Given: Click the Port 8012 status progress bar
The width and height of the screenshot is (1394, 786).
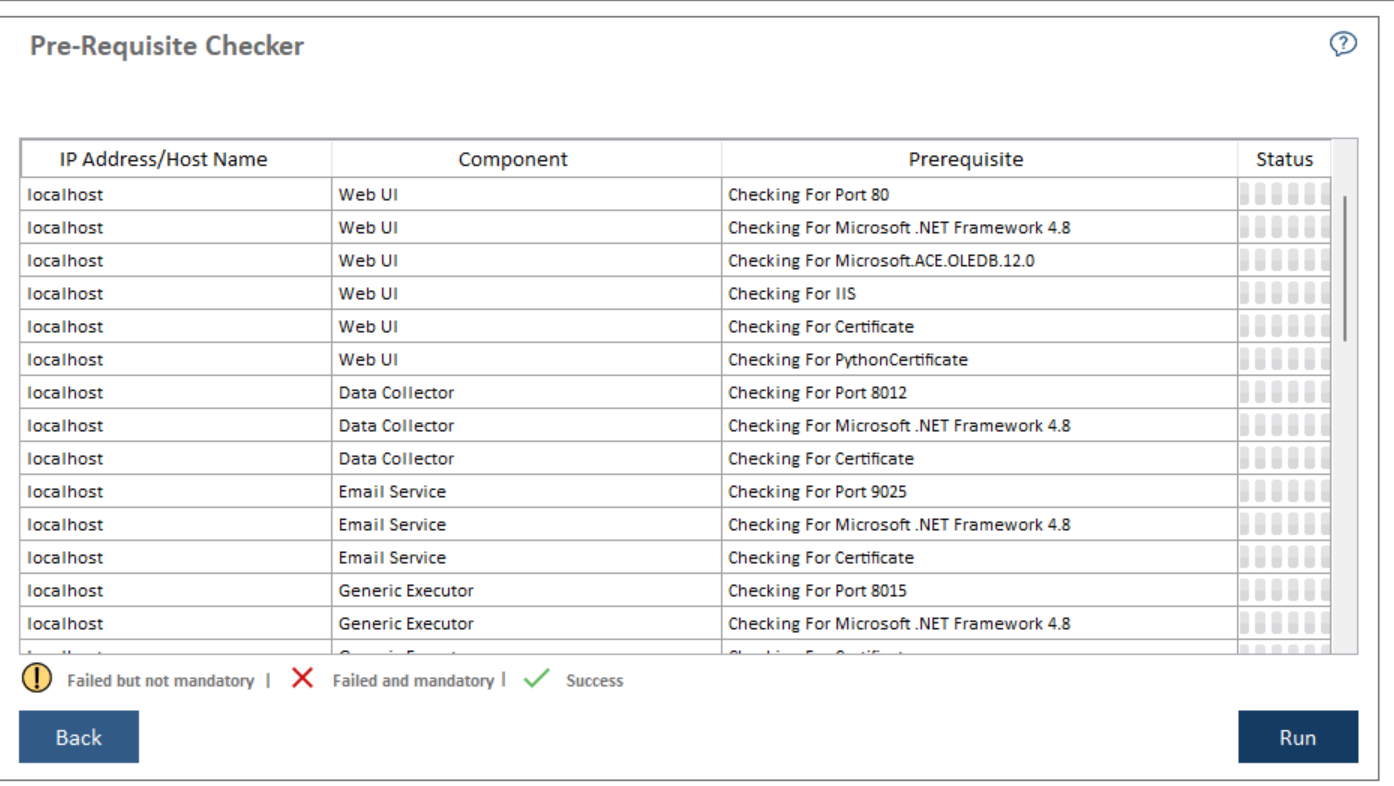Looking at the screenshot, I should tap(1284, 393).
